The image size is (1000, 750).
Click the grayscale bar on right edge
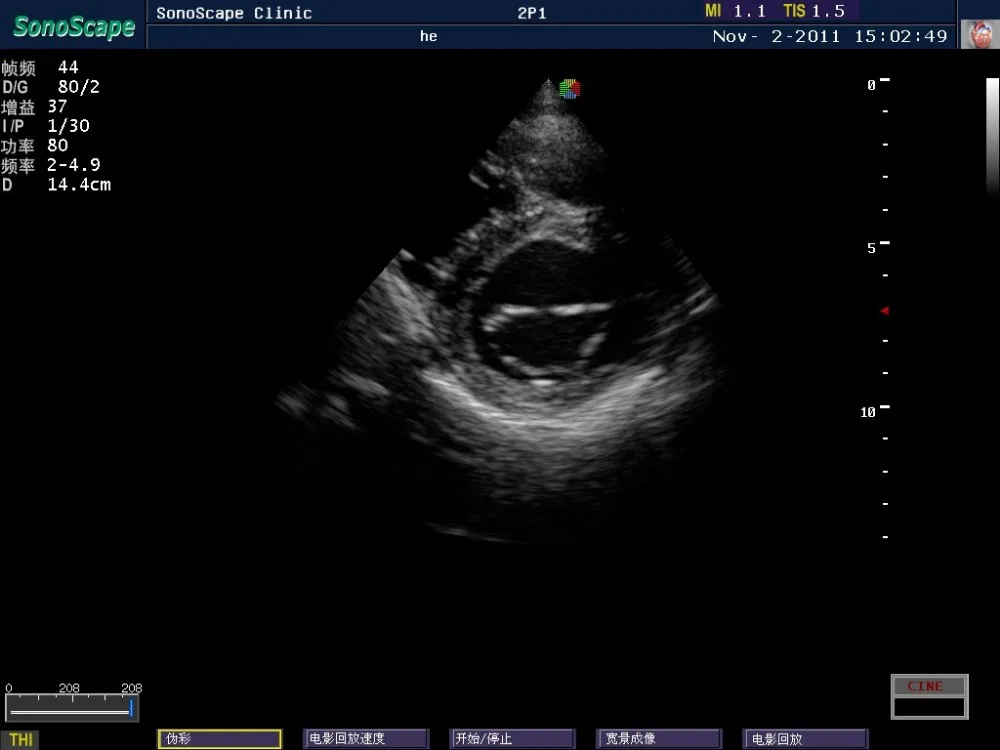[992, 135]
